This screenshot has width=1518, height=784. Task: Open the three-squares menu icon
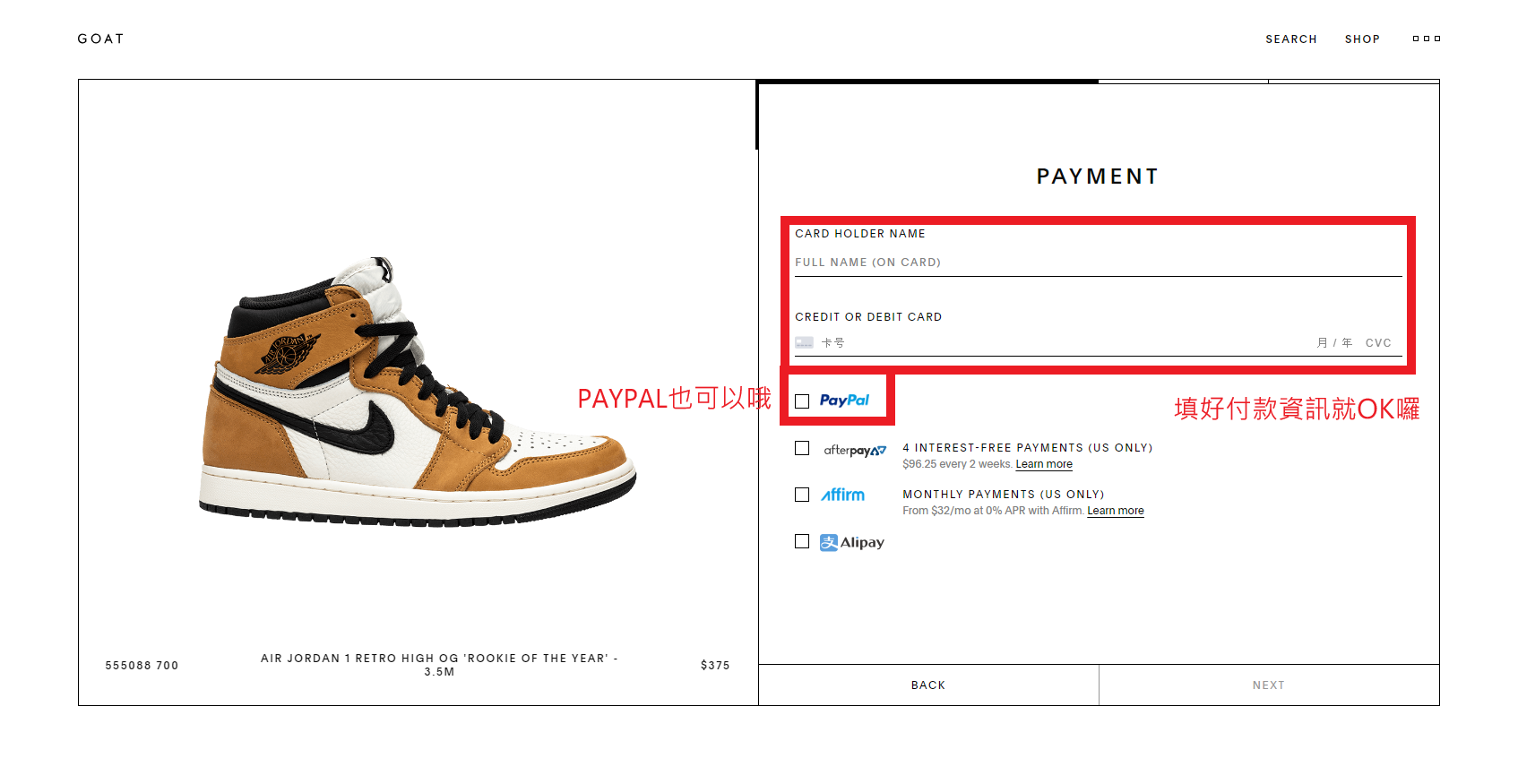(1427, 39)
